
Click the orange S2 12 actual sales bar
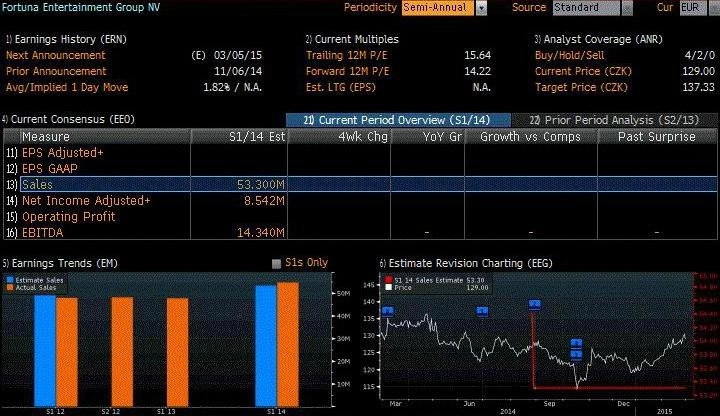(x=123, y=352)
